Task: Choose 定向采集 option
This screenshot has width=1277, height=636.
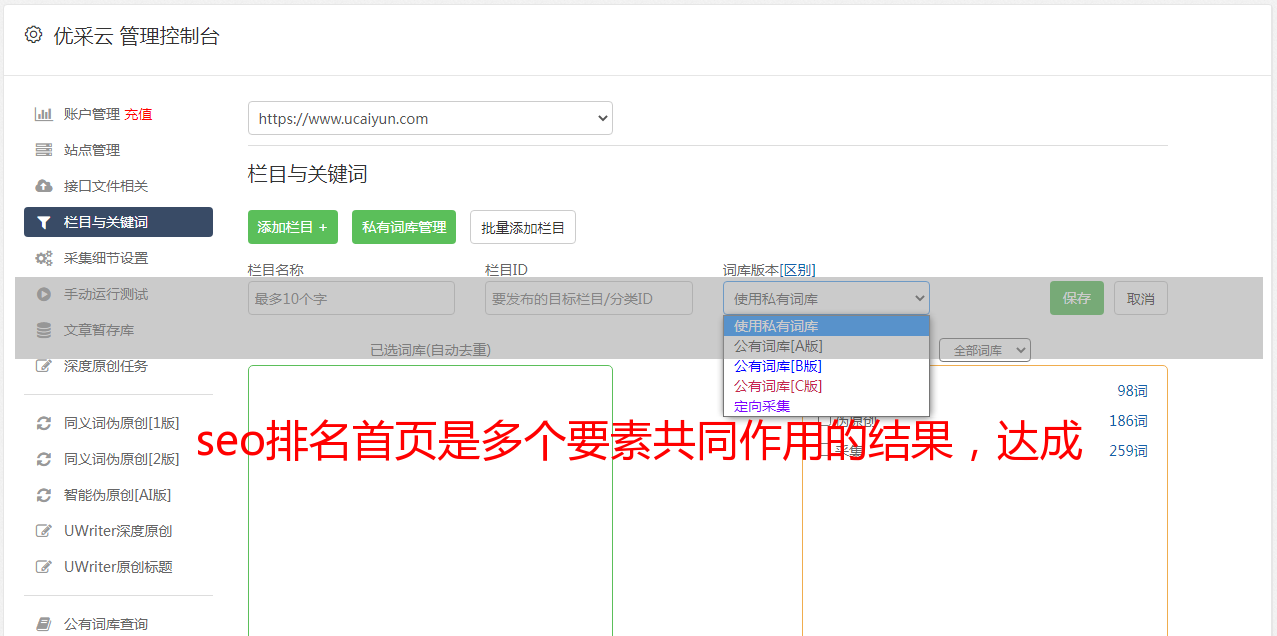Action: (826, 406)
